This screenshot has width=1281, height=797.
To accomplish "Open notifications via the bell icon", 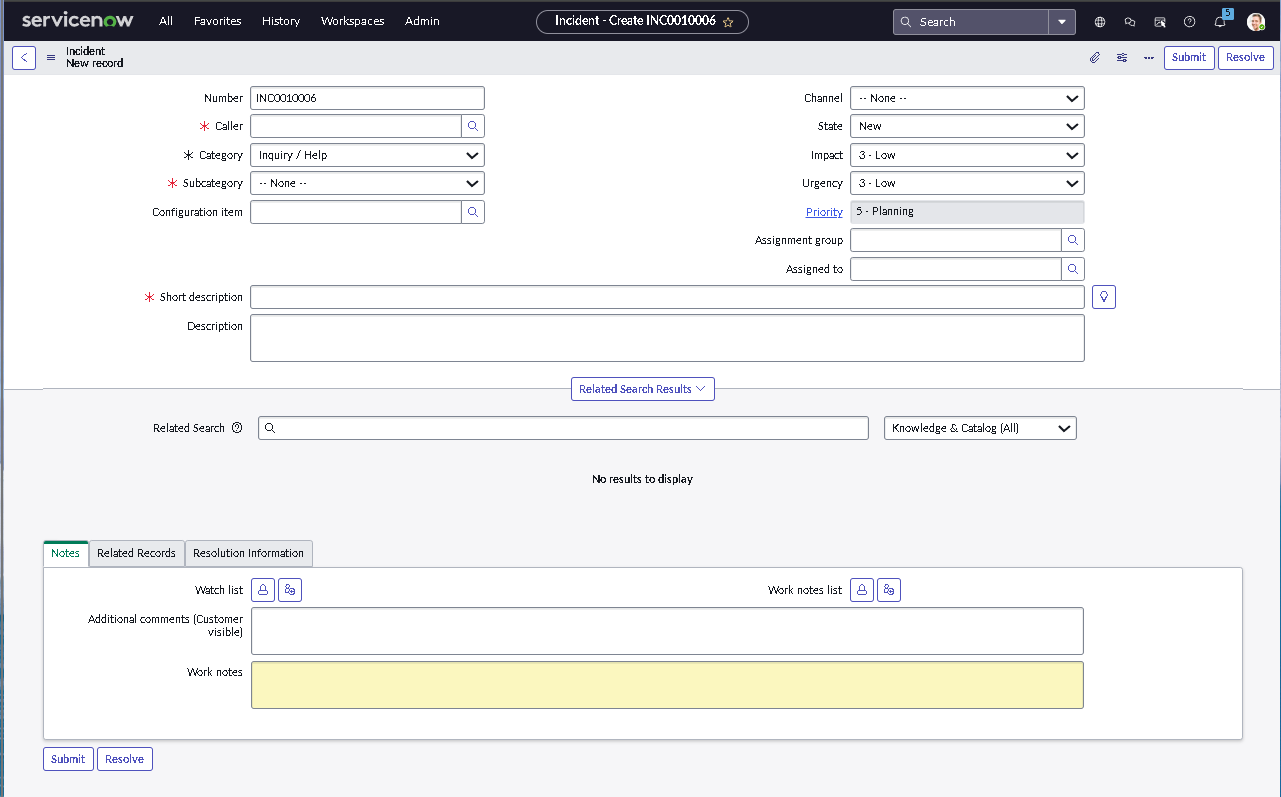I will [x=1219, y=21].
